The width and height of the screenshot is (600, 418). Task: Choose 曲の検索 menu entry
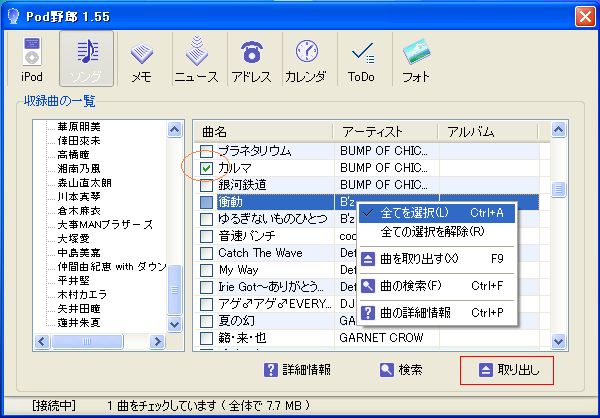pos(437,286)
